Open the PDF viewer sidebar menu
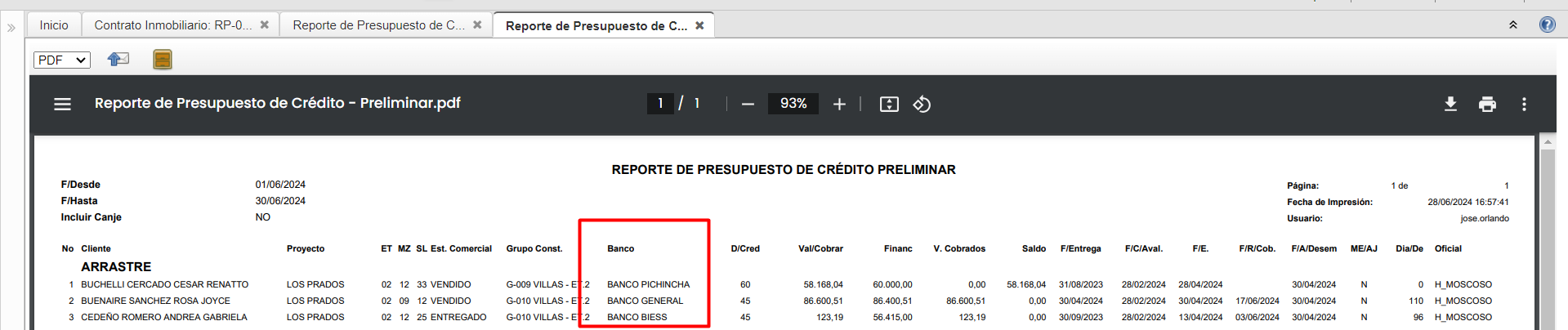1568x330 pixels. click(x=62, y=104)
